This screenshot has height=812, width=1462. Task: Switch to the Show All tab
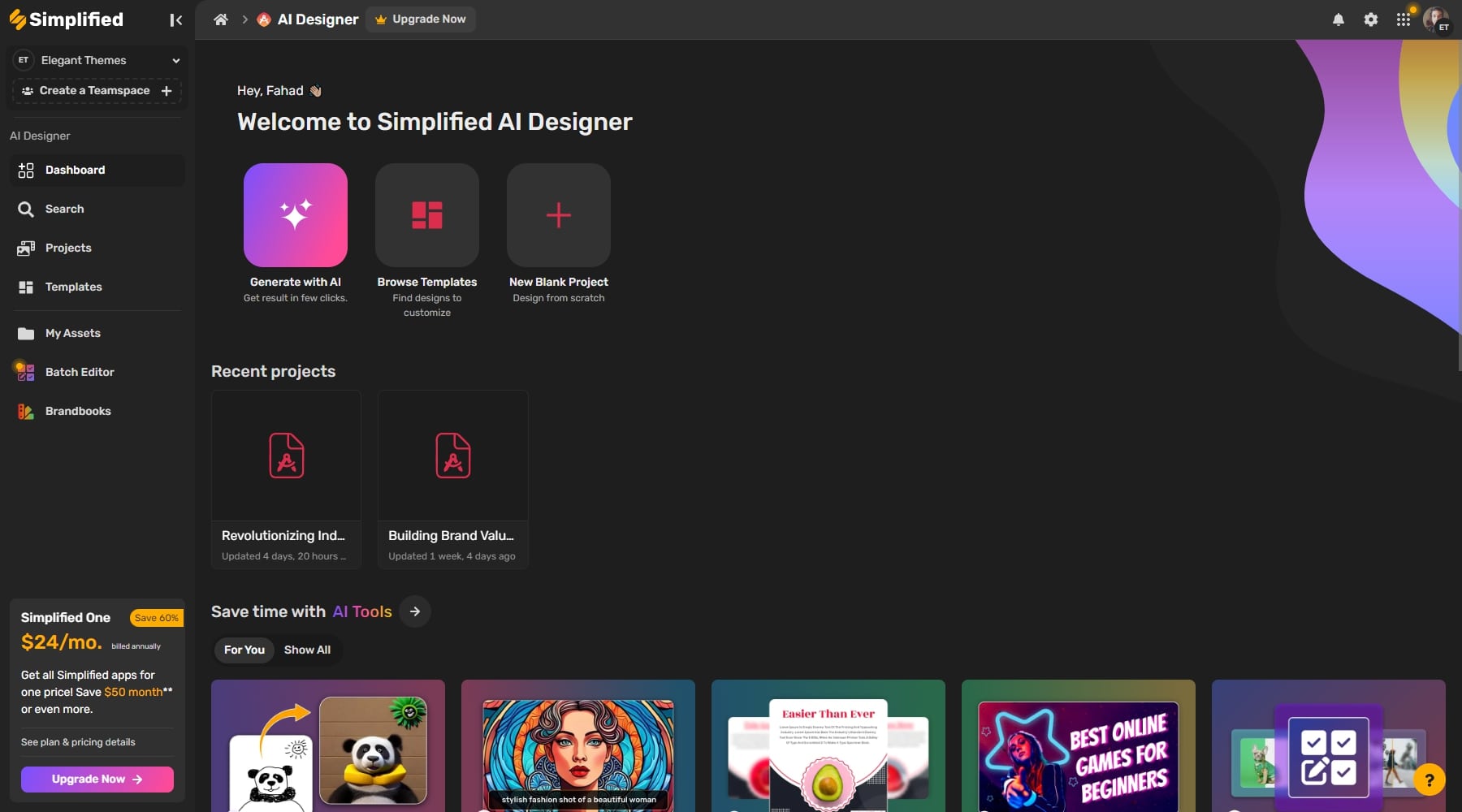coord(307,650)
